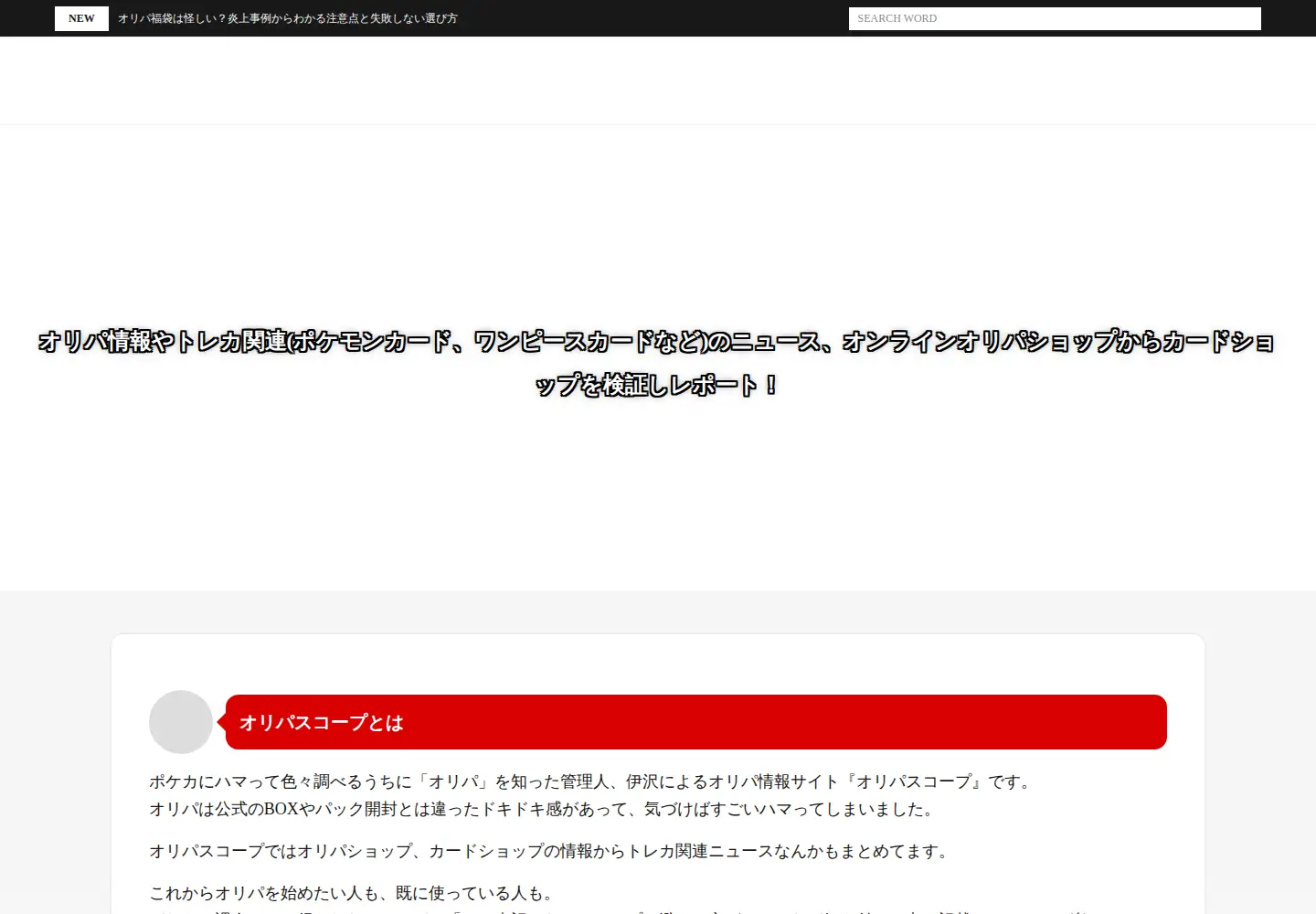The height and width of the screenshot is (914, 1316).
Task: Click line オリパは公式のBOXやパック開封とは違った
Action: (x=543, y=809)
